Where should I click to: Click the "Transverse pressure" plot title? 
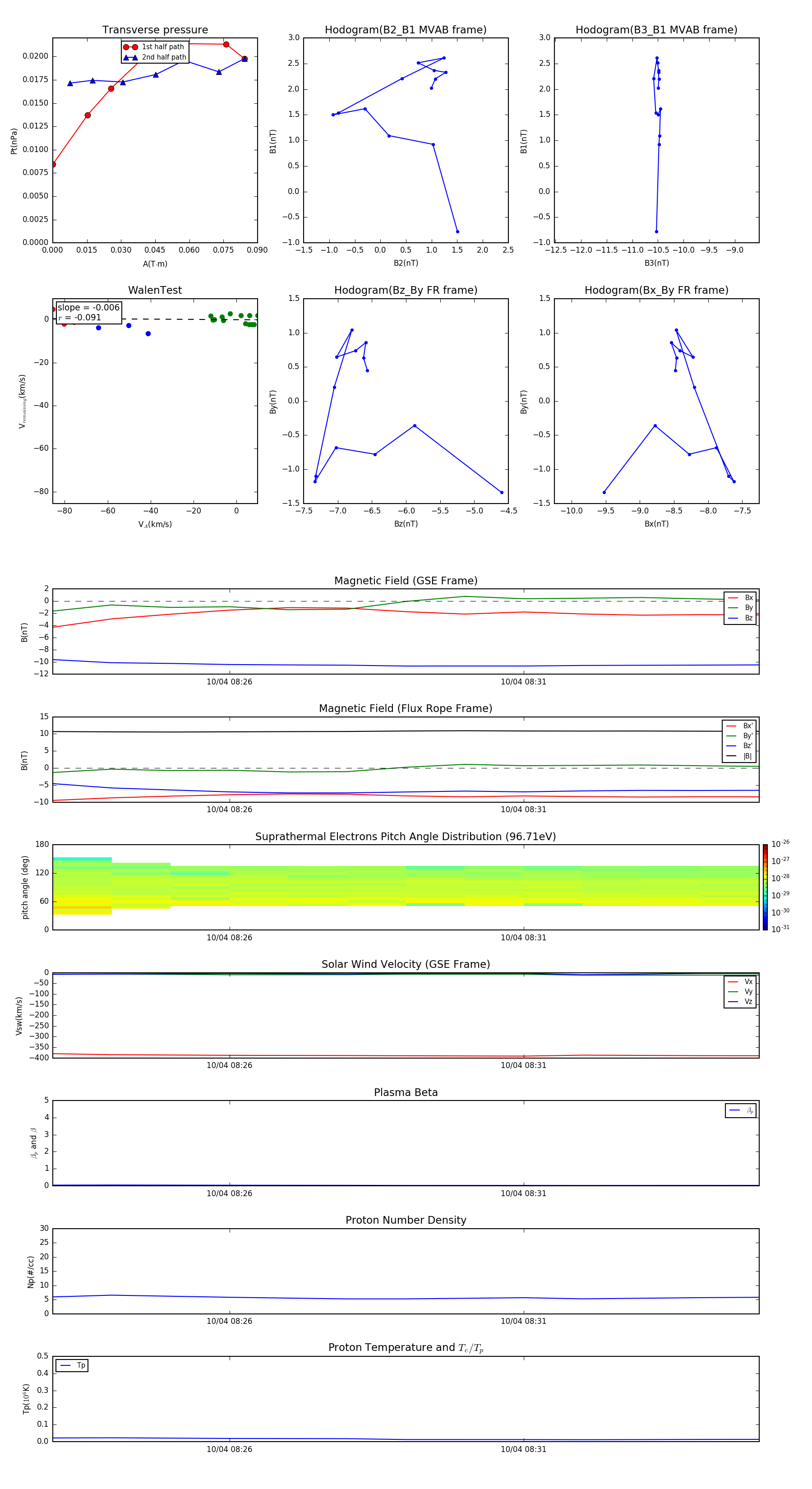[x=155, y=30]
